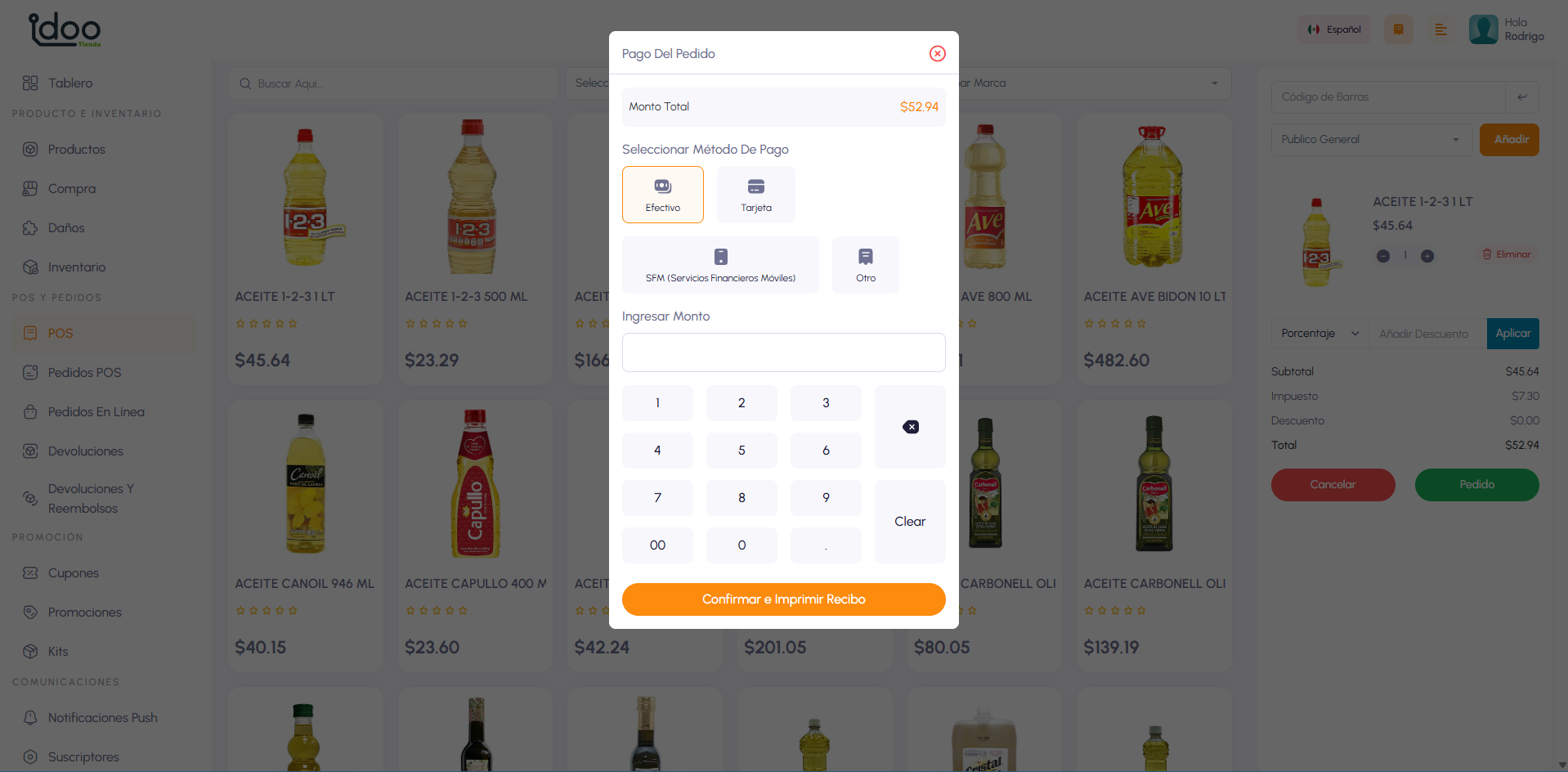Pick the Otro payment option

coord(865,265)
